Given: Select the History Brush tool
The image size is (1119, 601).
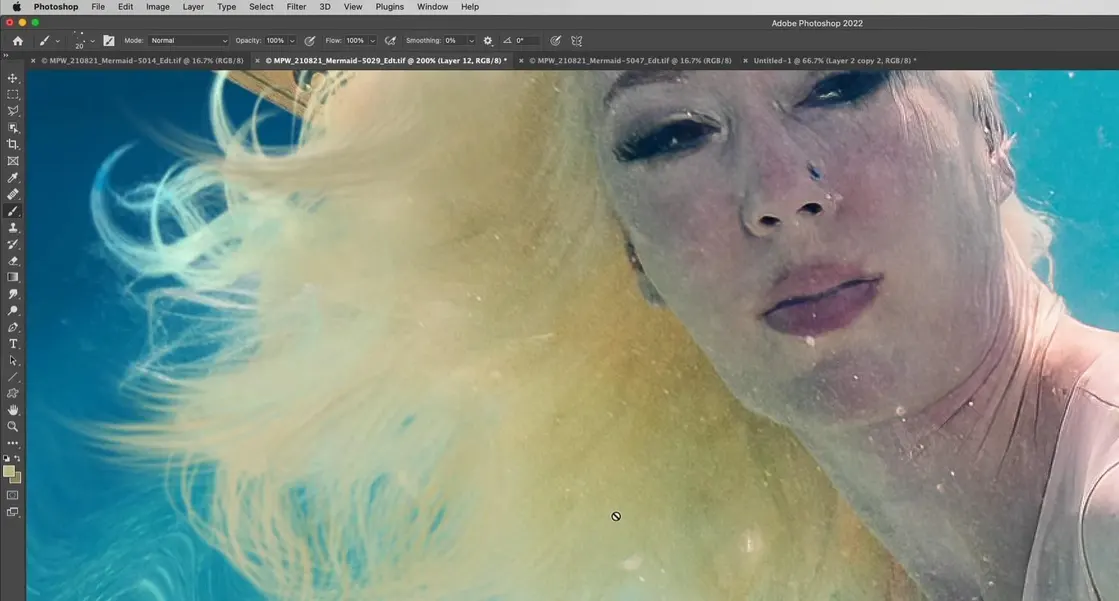Looking at the screenshot, I should coord(13,244).
